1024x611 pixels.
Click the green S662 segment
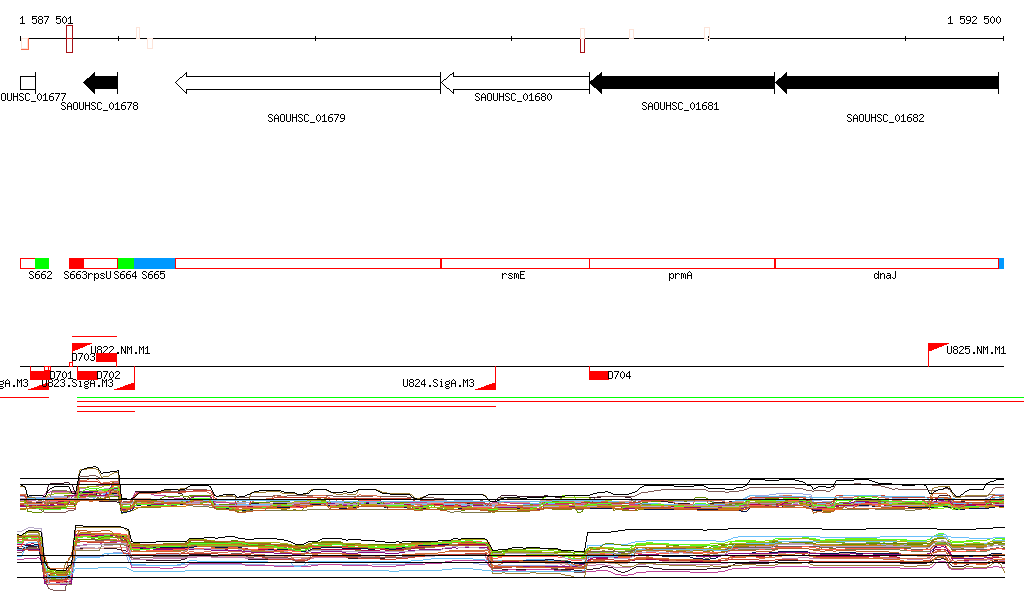(x=42, y=264)
